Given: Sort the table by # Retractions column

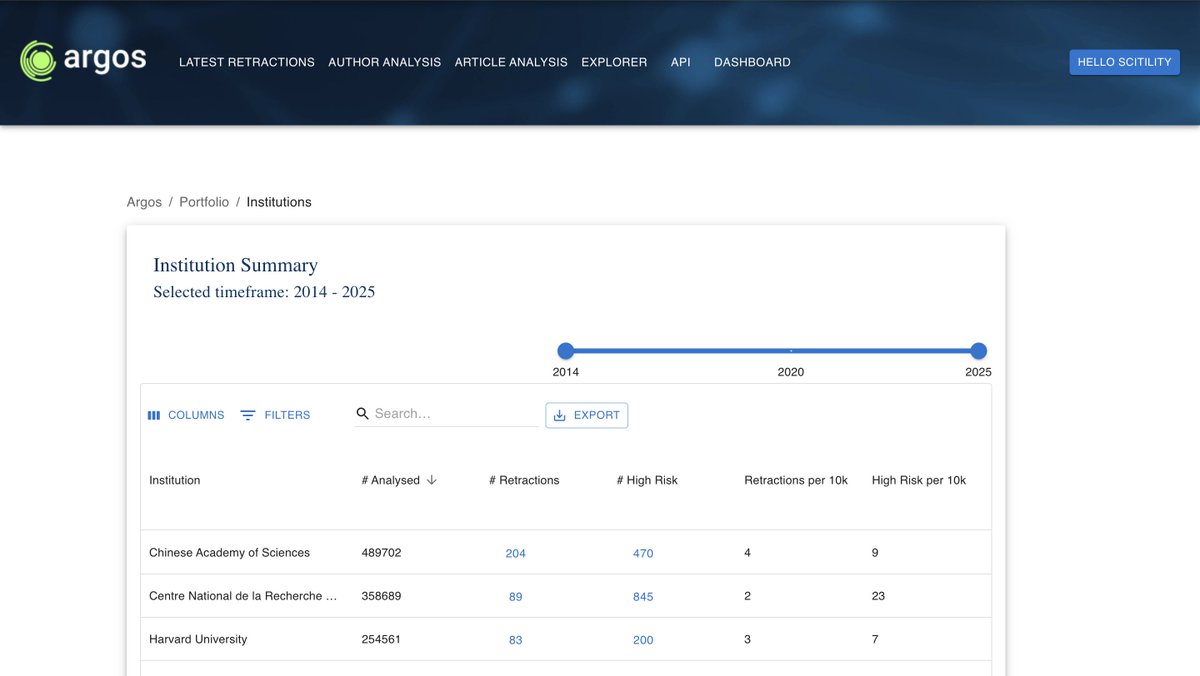Looking at the screenshot, I should [524, 479].
